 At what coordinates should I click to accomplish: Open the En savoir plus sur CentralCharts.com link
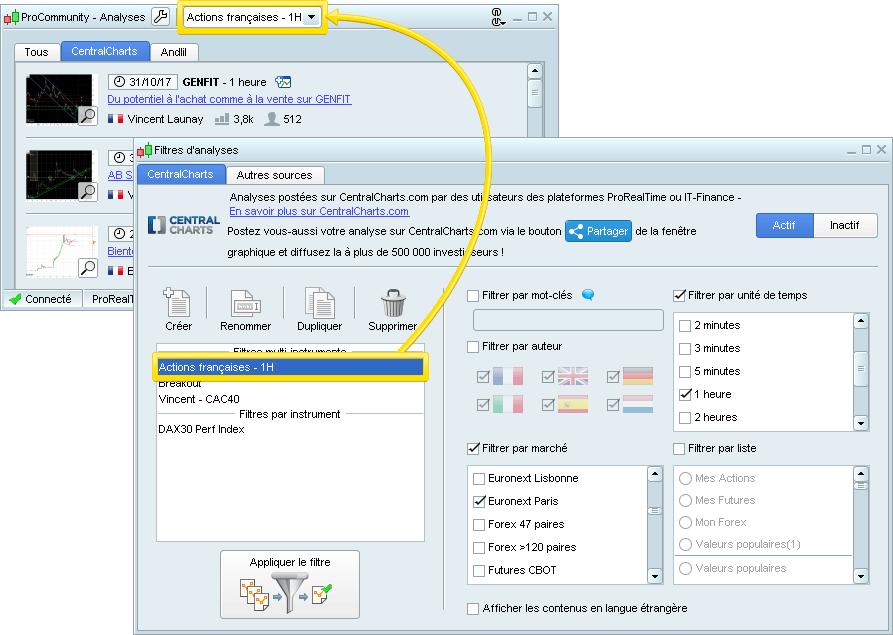point(318,212)
